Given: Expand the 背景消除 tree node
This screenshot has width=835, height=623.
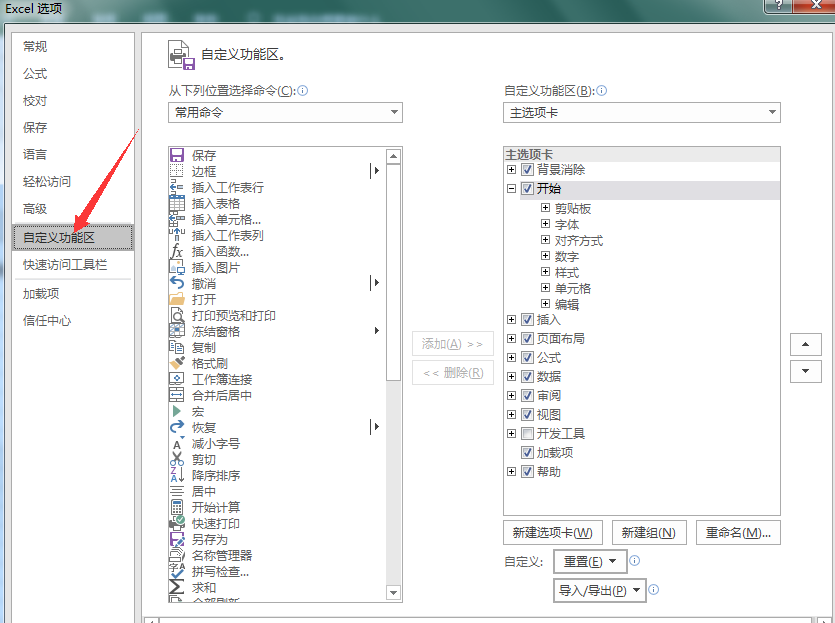Looking at the screenshot, I should click(x=511, y=170).
